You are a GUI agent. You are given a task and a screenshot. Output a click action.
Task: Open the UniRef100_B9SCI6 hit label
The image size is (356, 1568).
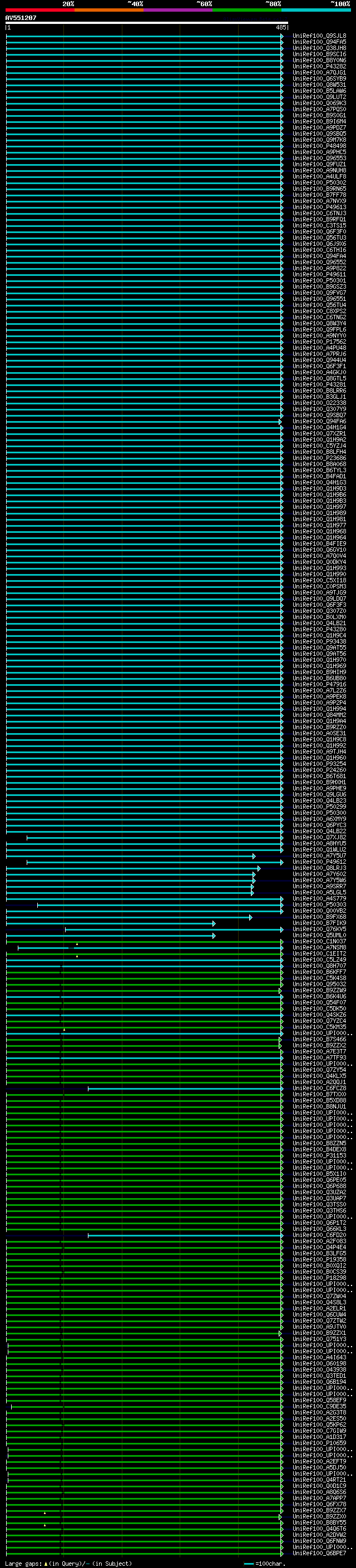coord(319,54)
